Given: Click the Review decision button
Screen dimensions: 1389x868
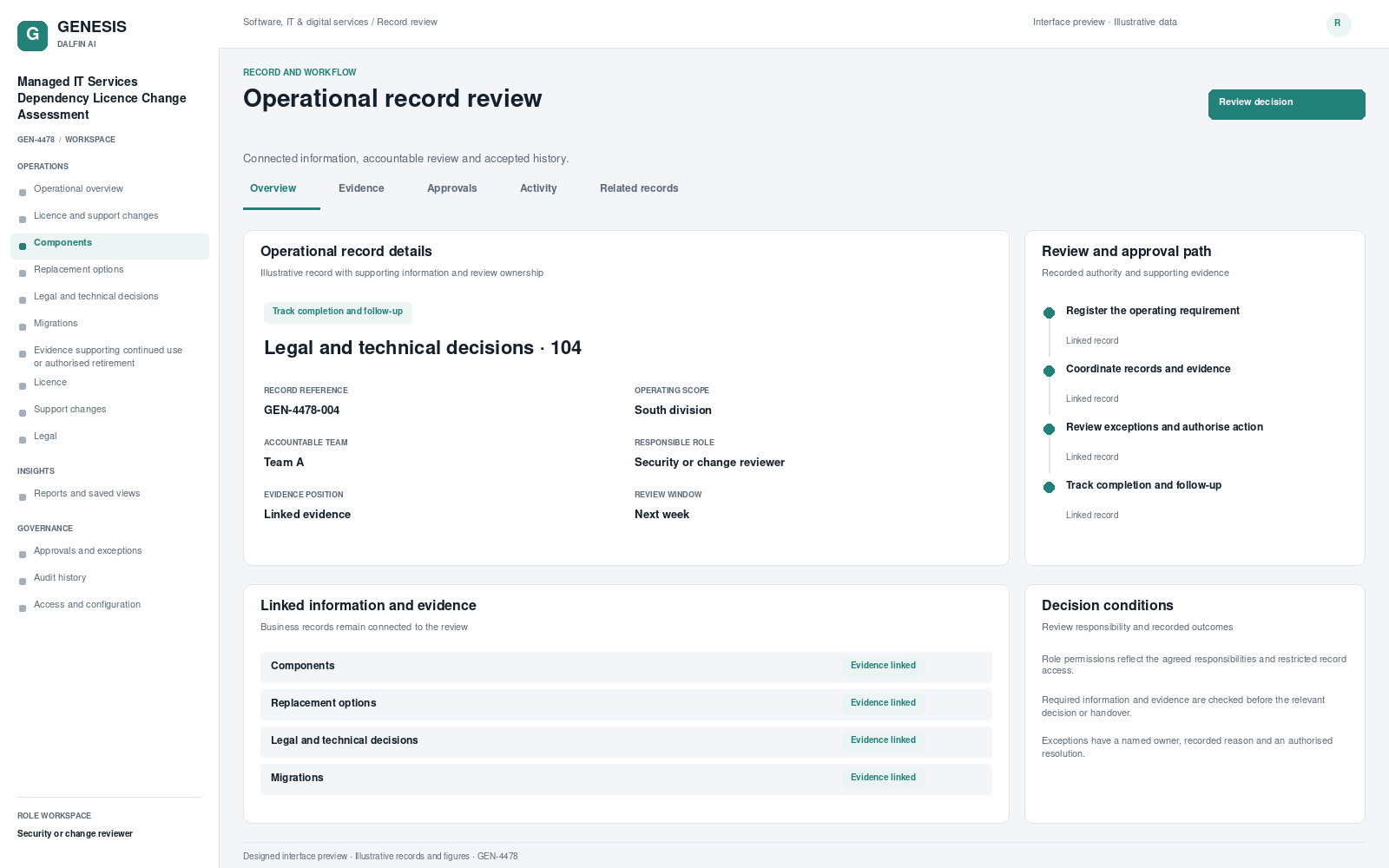Looking at the screenshot, I should 1287,104.
